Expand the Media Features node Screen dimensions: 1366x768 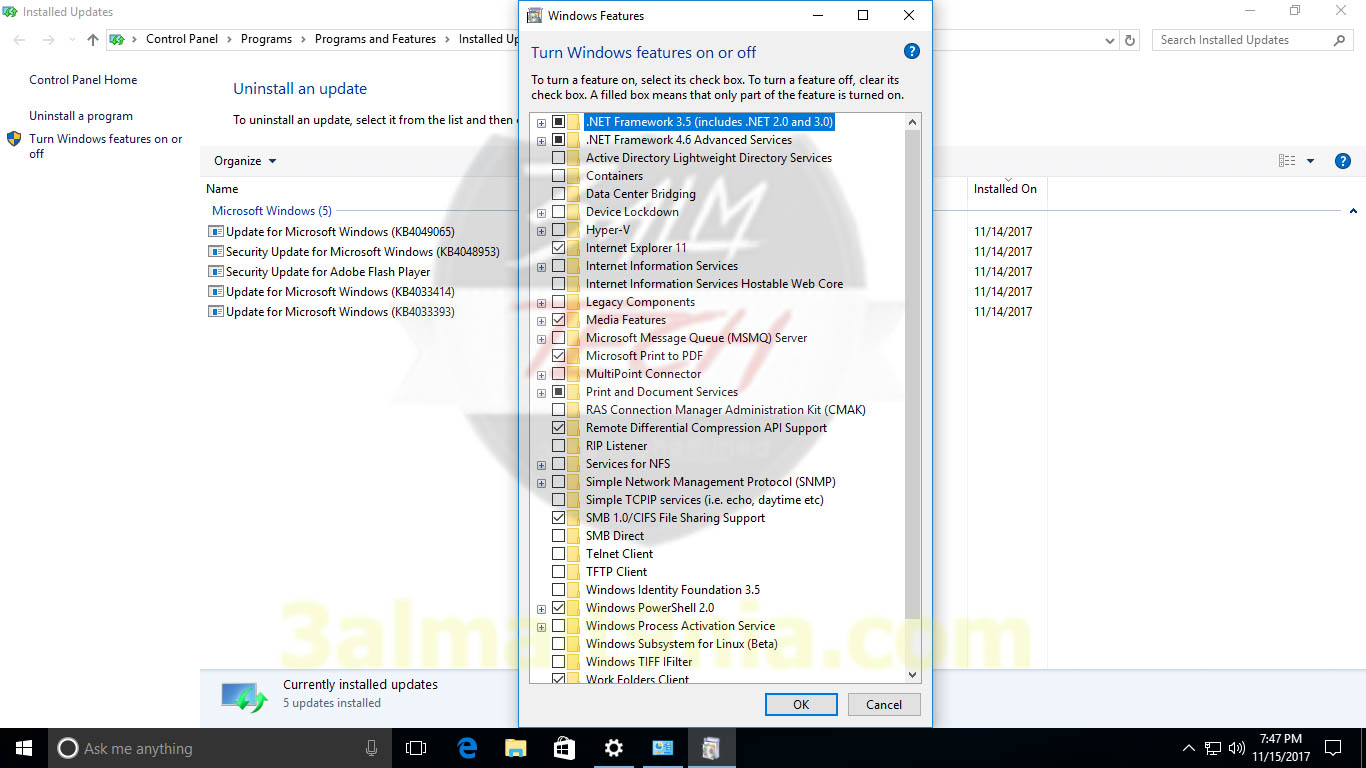tap(542, 321)
